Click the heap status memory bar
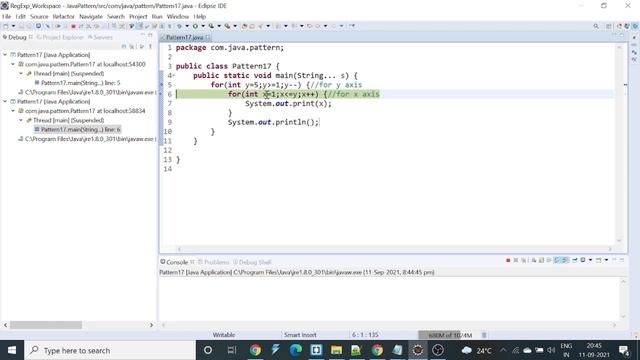This screenshot has height=360, width=640. [449, 335]
